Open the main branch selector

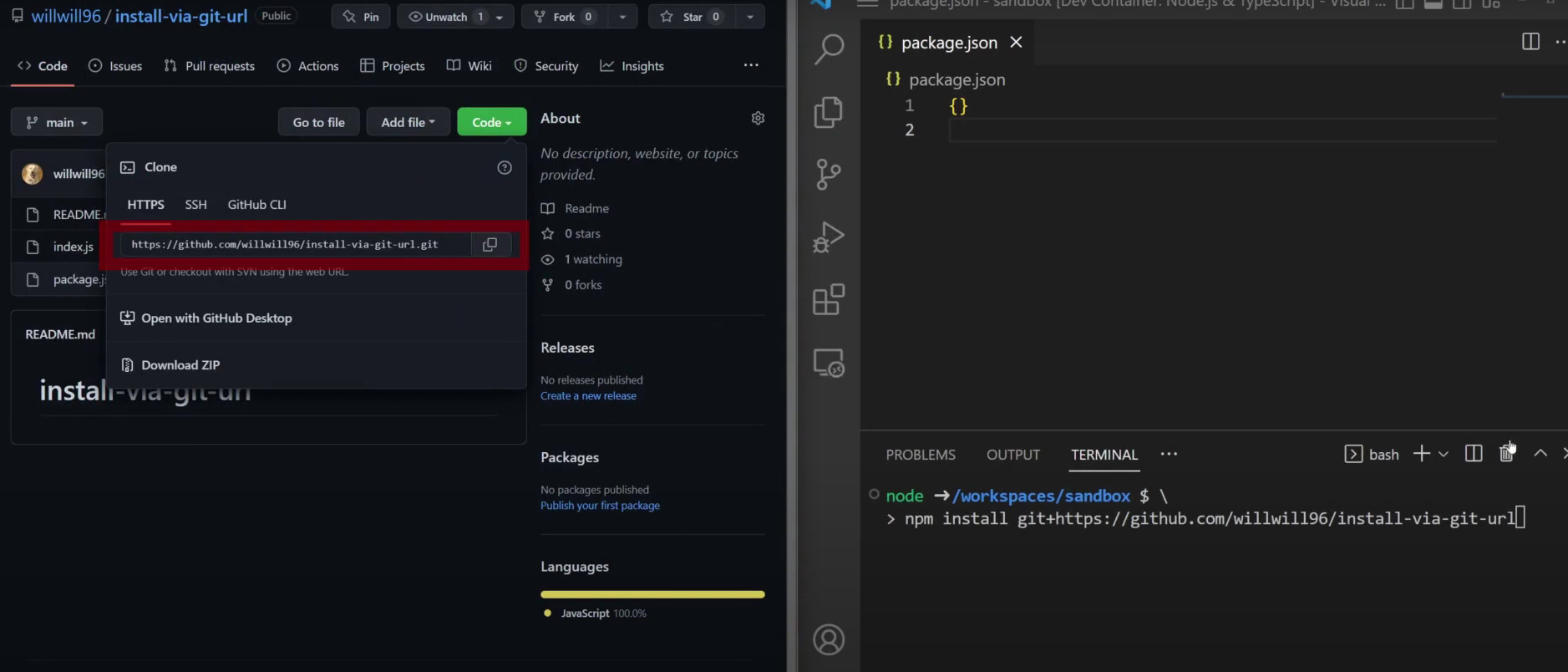coord(57,122)
